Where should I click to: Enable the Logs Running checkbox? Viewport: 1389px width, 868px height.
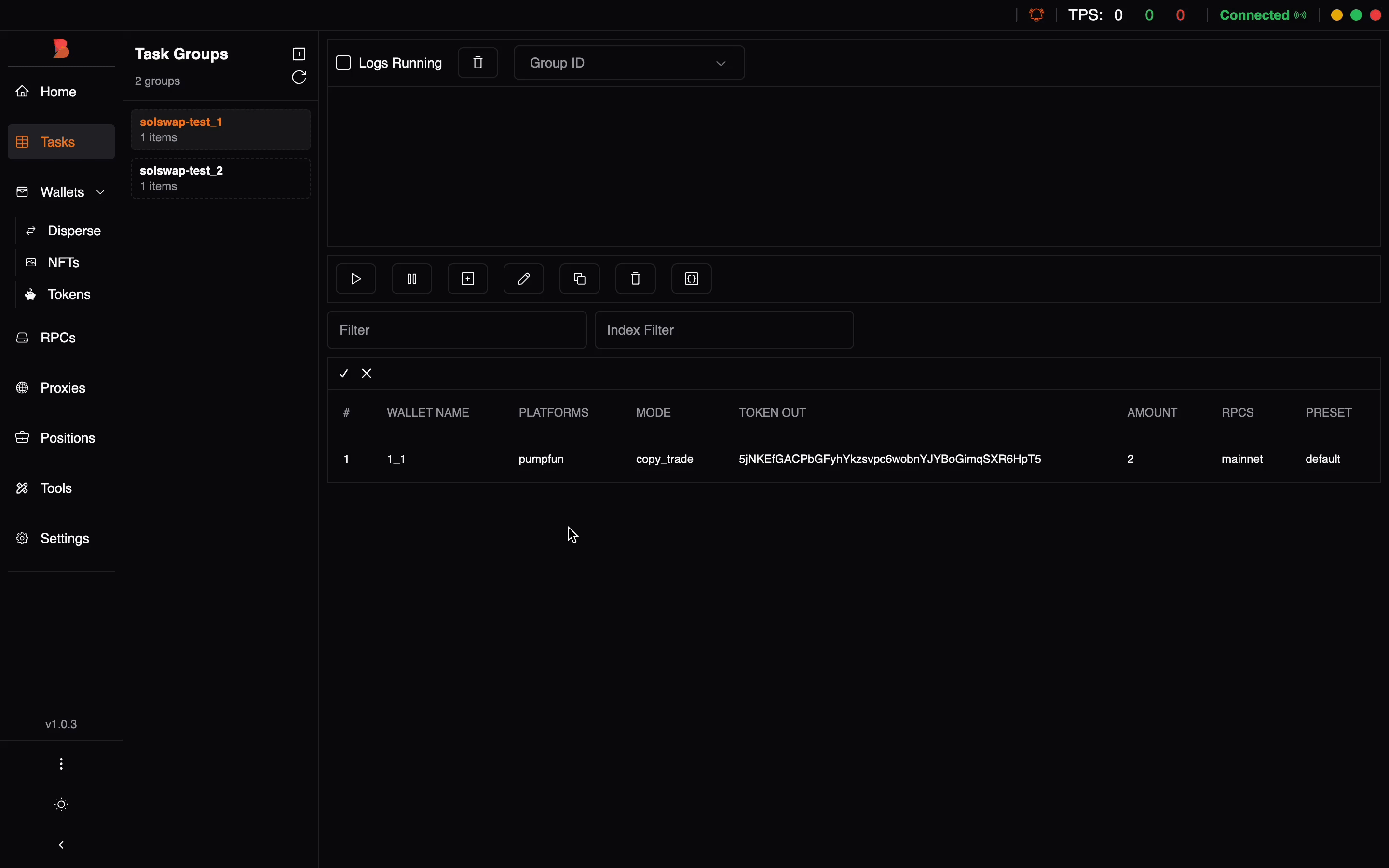tap(344, 63)
